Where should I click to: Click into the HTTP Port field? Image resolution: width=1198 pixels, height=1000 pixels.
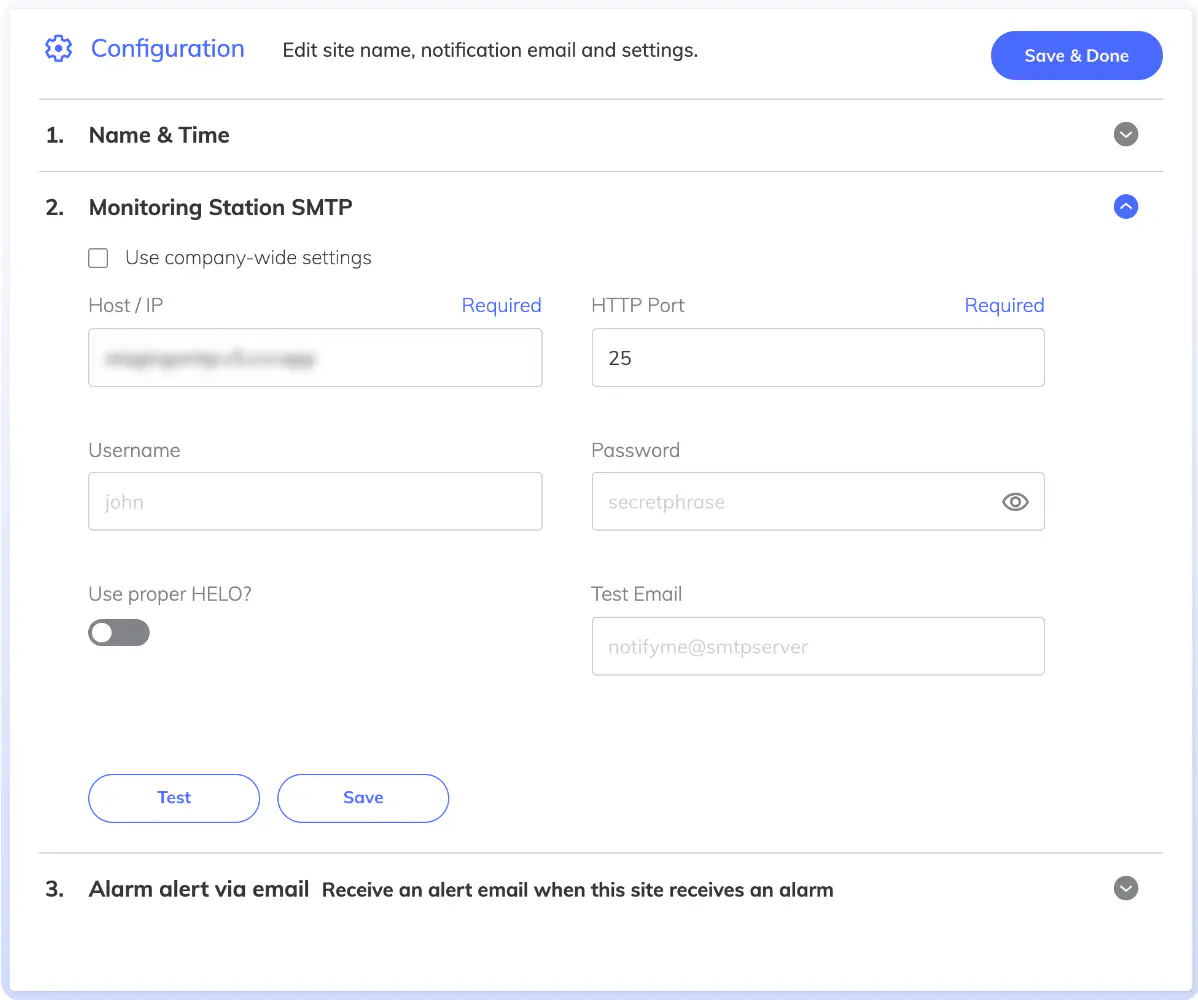click(818, 358)
